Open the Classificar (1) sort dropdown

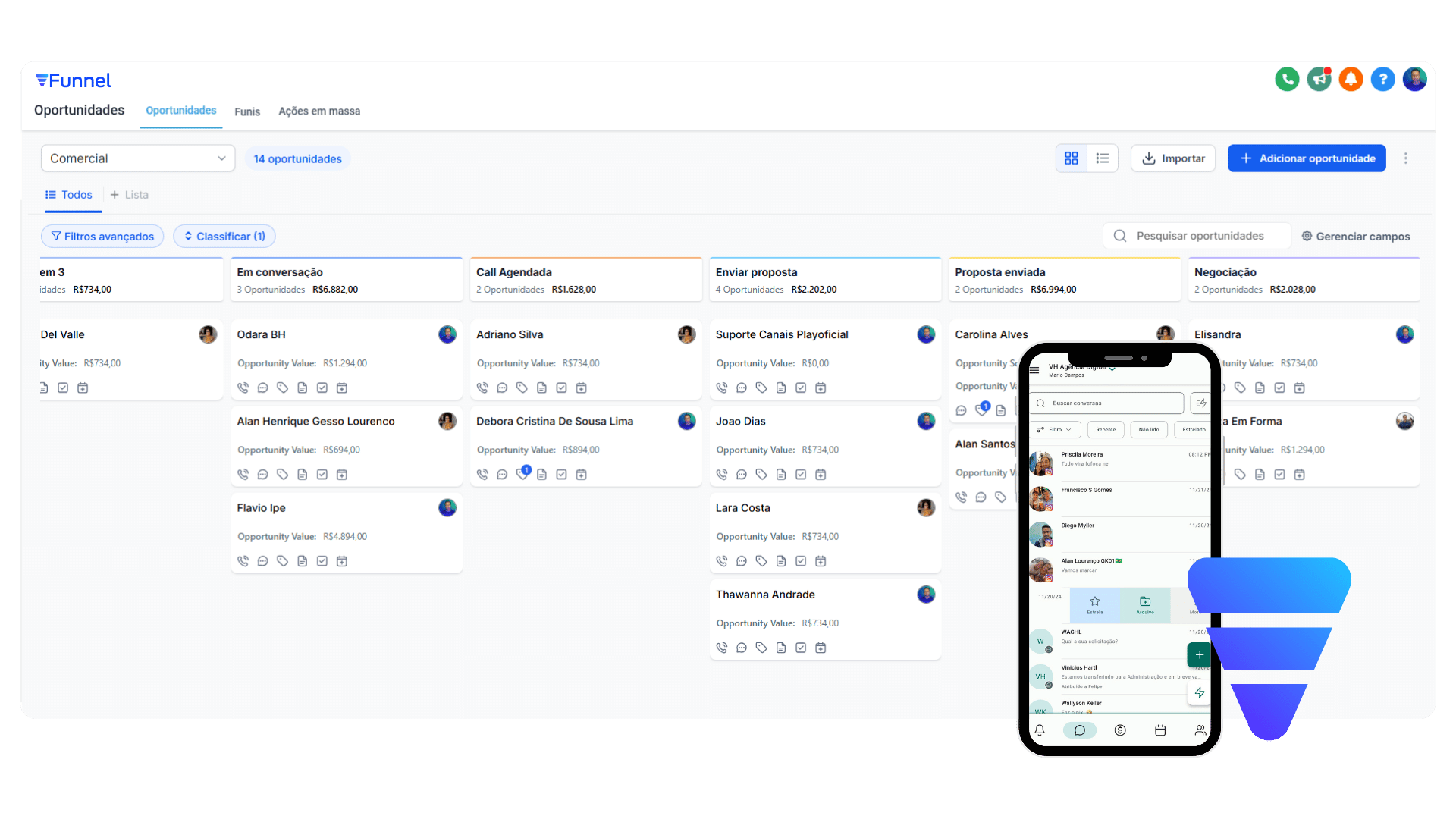coord(224,237)
